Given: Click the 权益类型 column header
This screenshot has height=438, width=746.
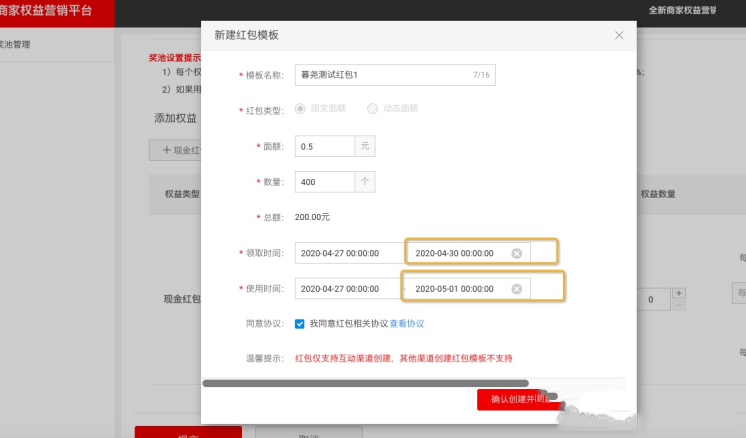Looking at the screenshot, I should [x=182, y=194].
